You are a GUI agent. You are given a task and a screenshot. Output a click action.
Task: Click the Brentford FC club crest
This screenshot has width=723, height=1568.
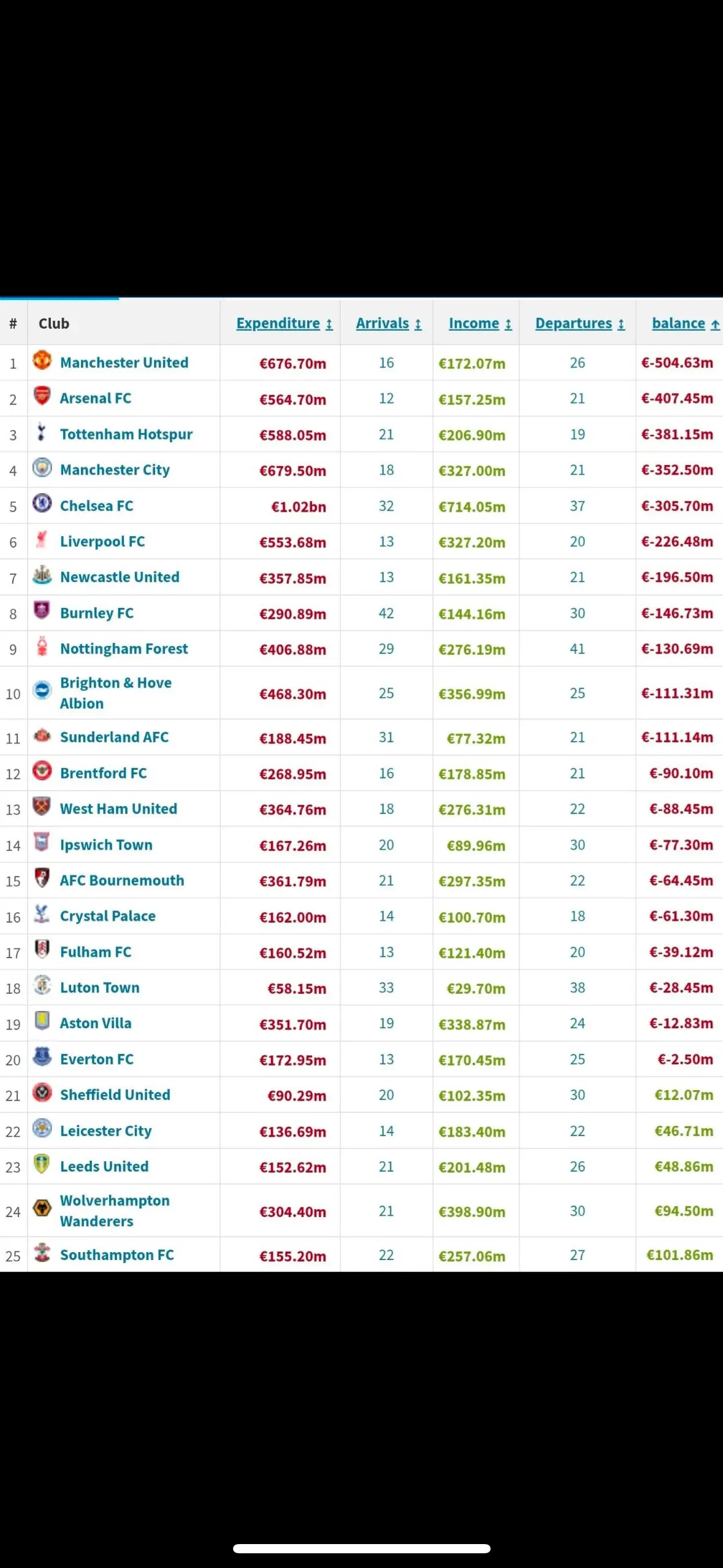42,771
